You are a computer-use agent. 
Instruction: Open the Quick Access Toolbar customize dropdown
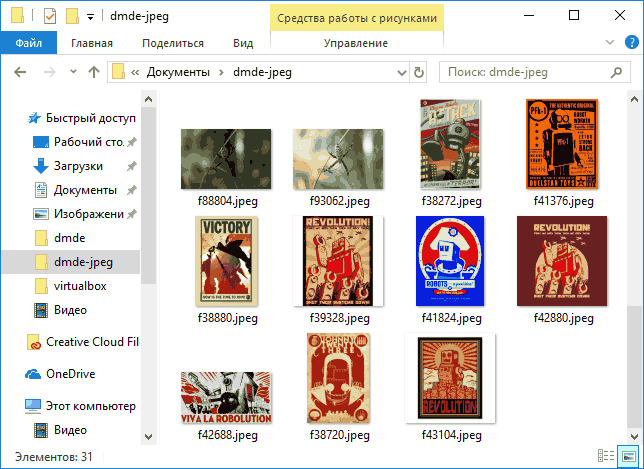point(90,17)
